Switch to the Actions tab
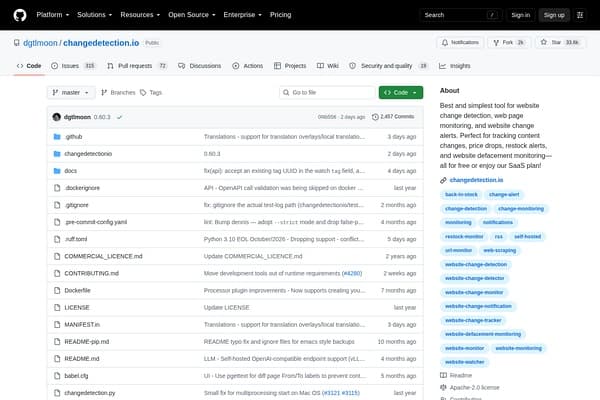This screenshot has width=600, height=400. click(x=248, y=66)
